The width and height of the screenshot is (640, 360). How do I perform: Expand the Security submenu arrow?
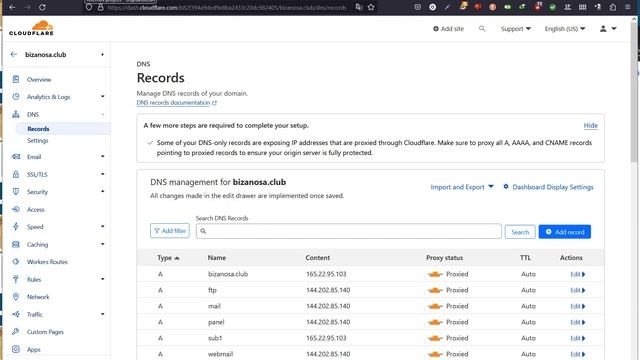(x=102, y=191)
